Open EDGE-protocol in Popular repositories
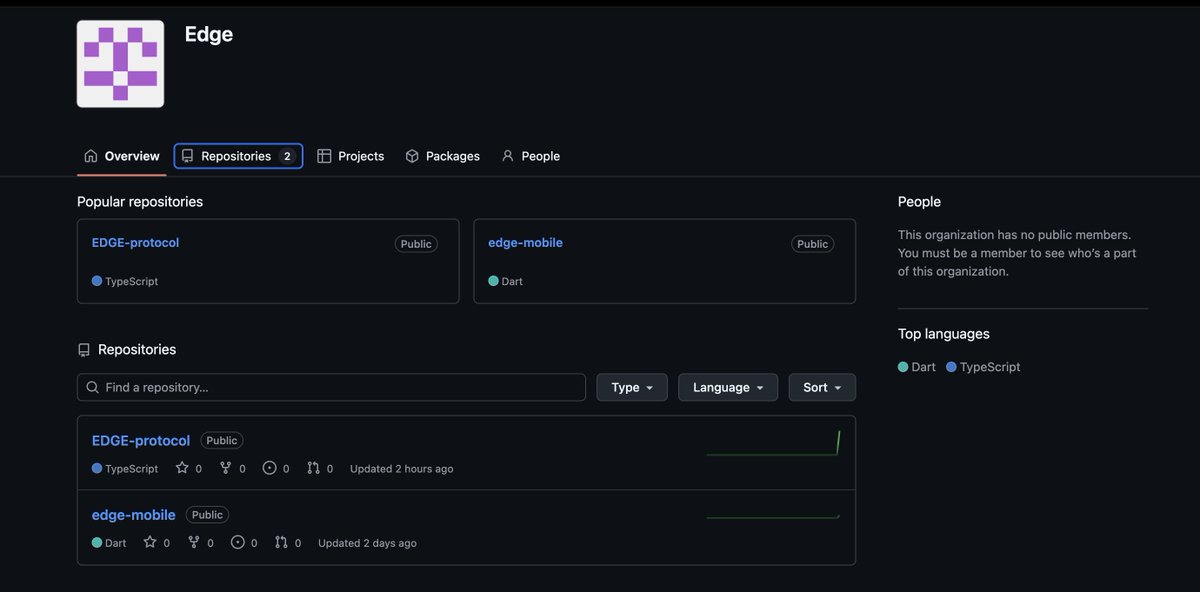Image resolution: width=1200 pixels, height=592 pixels. coord(135,242)
